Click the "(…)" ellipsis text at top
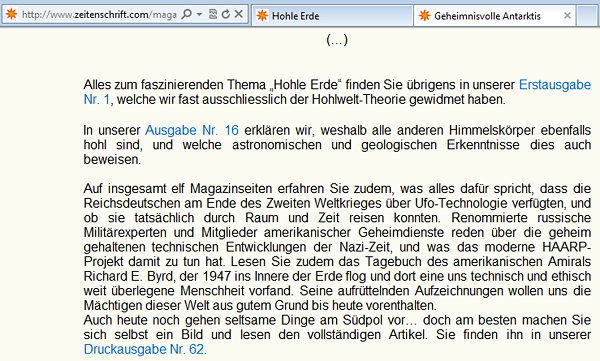This screenshot has height=361, width=600. pos(337,40)
